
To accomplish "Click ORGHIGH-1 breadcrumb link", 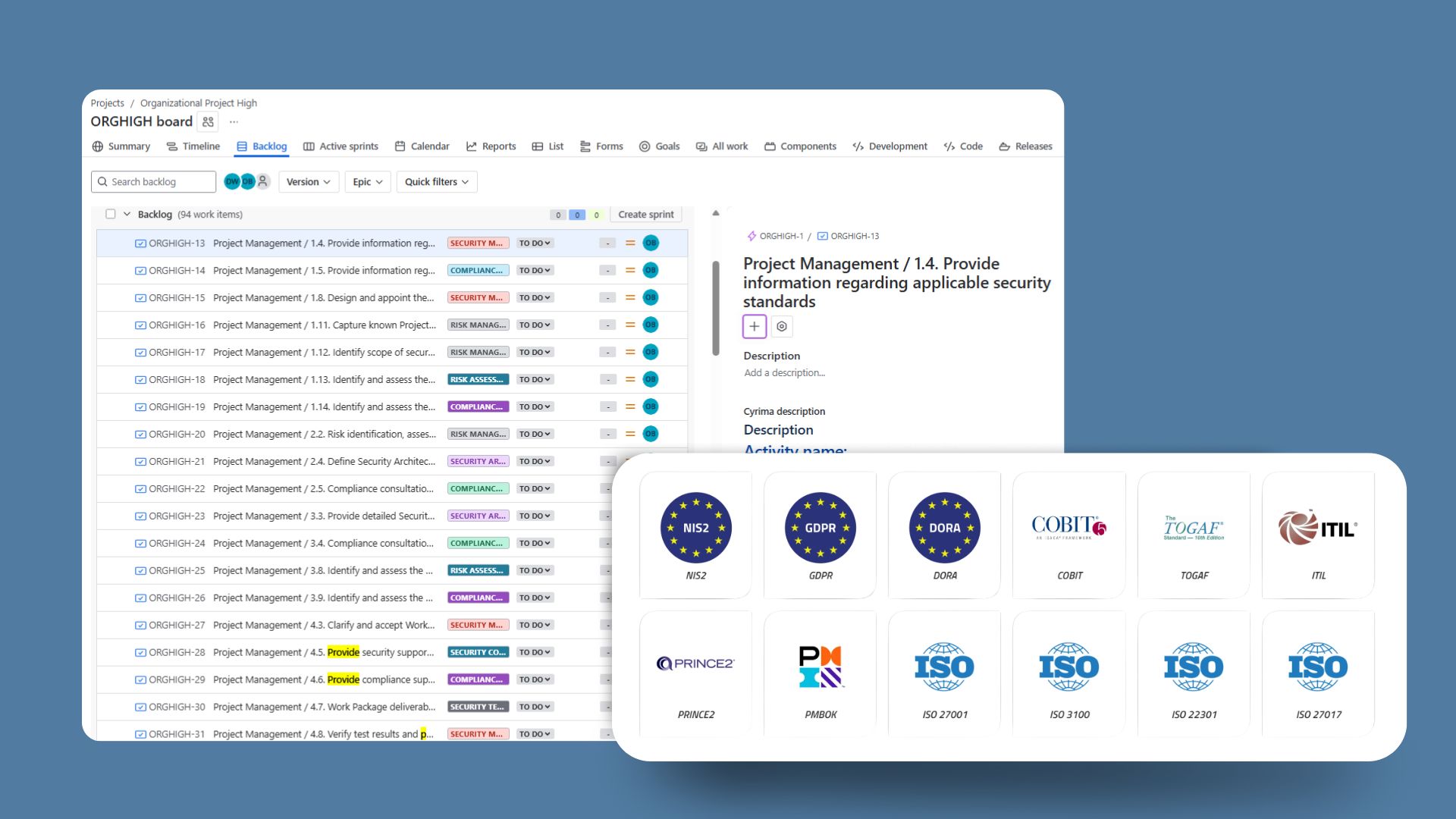I will click(780, 236).
